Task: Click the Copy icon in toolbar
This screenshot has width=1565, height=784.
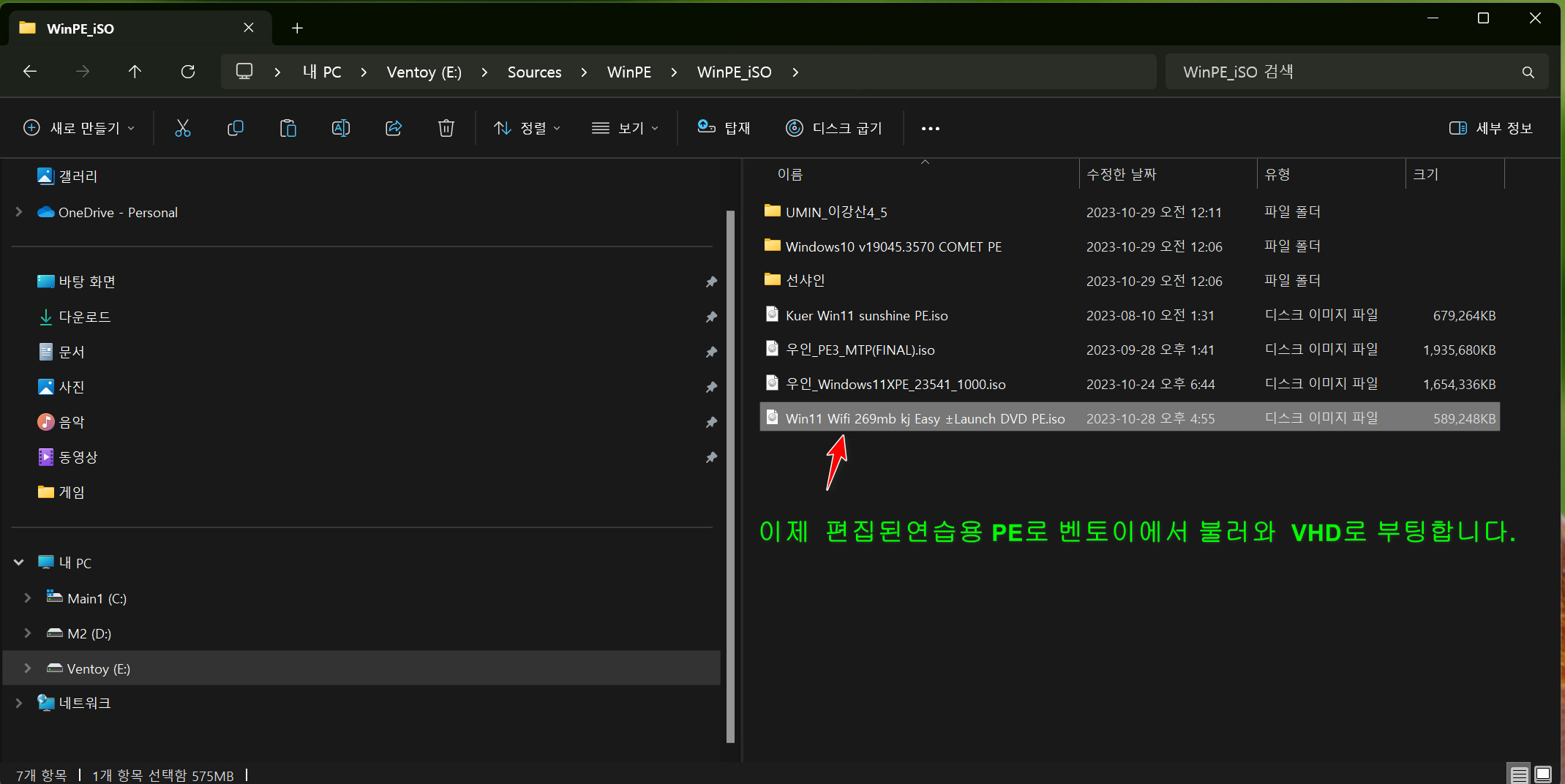Action: [236, 128]
